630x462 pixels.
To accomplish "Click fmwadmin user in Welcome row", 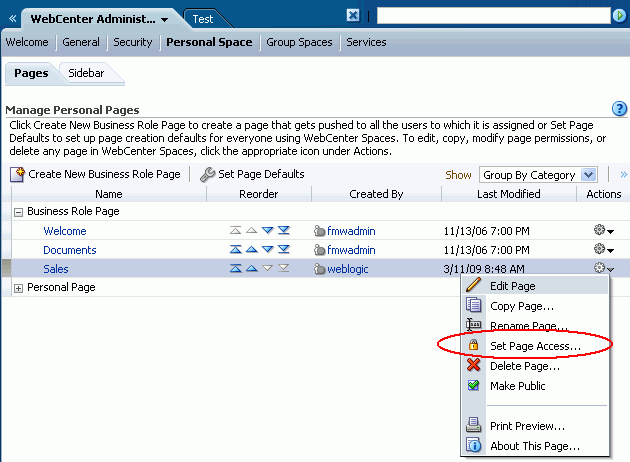I will (x=351, y=231).
